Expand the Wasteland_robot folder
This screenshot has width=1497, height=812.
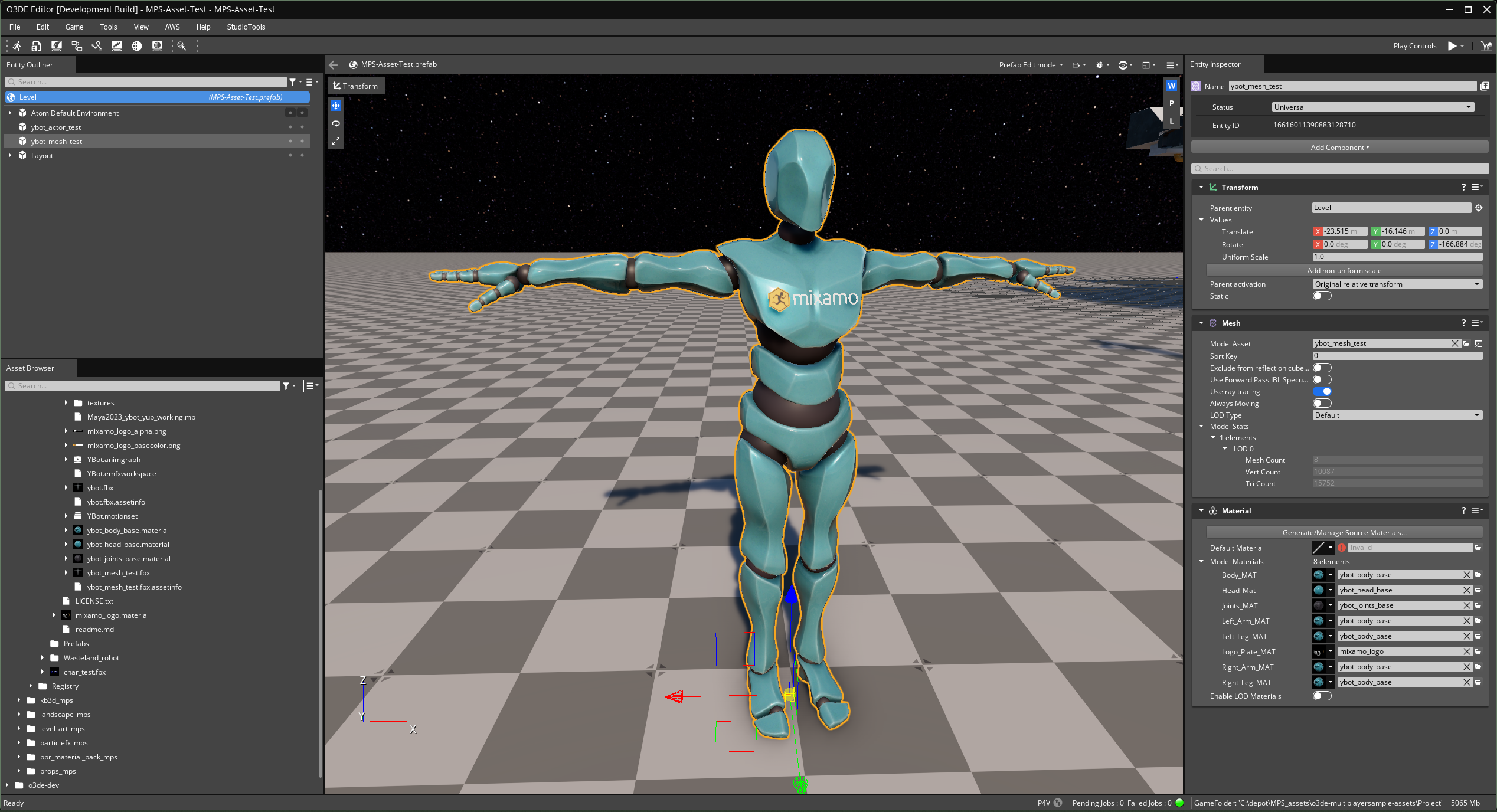click(43, 657)
